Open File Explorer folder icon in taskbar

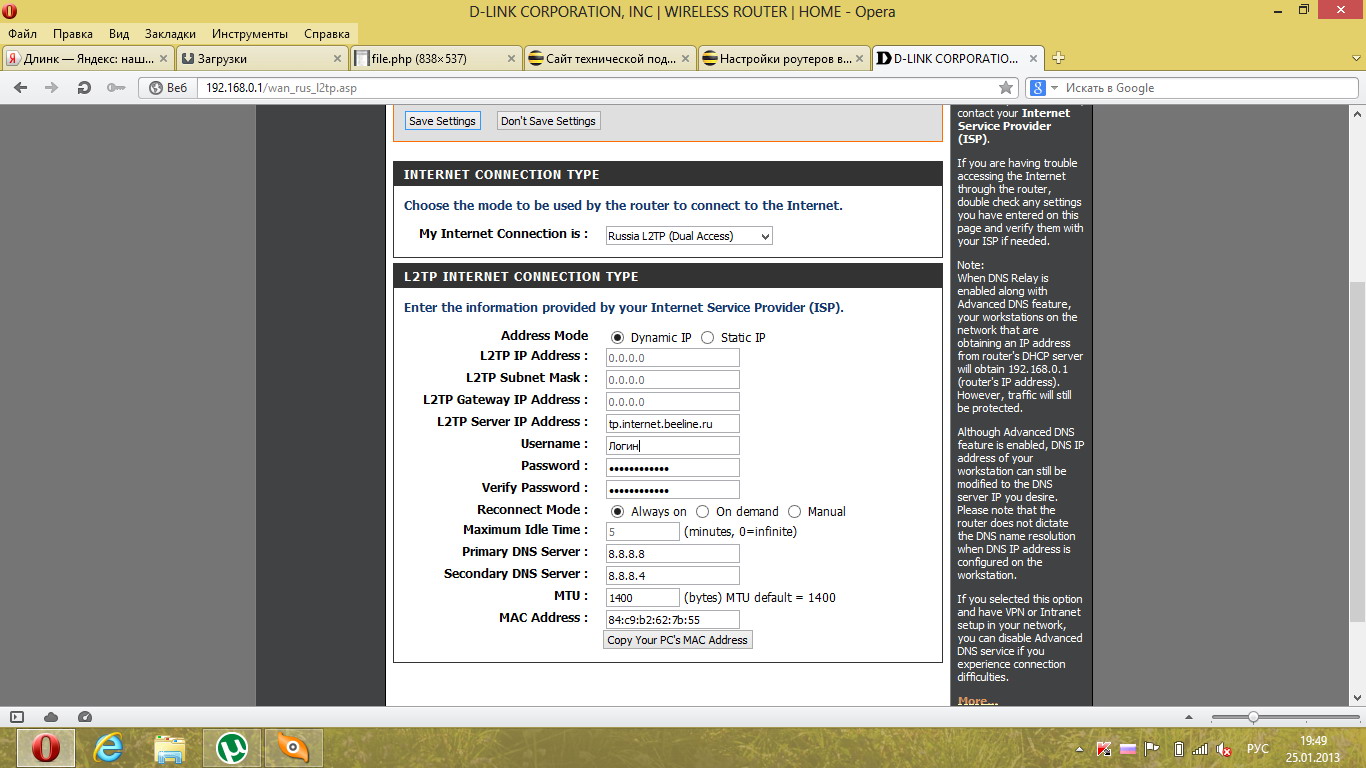pyautogui.click(x=170, y=747)
